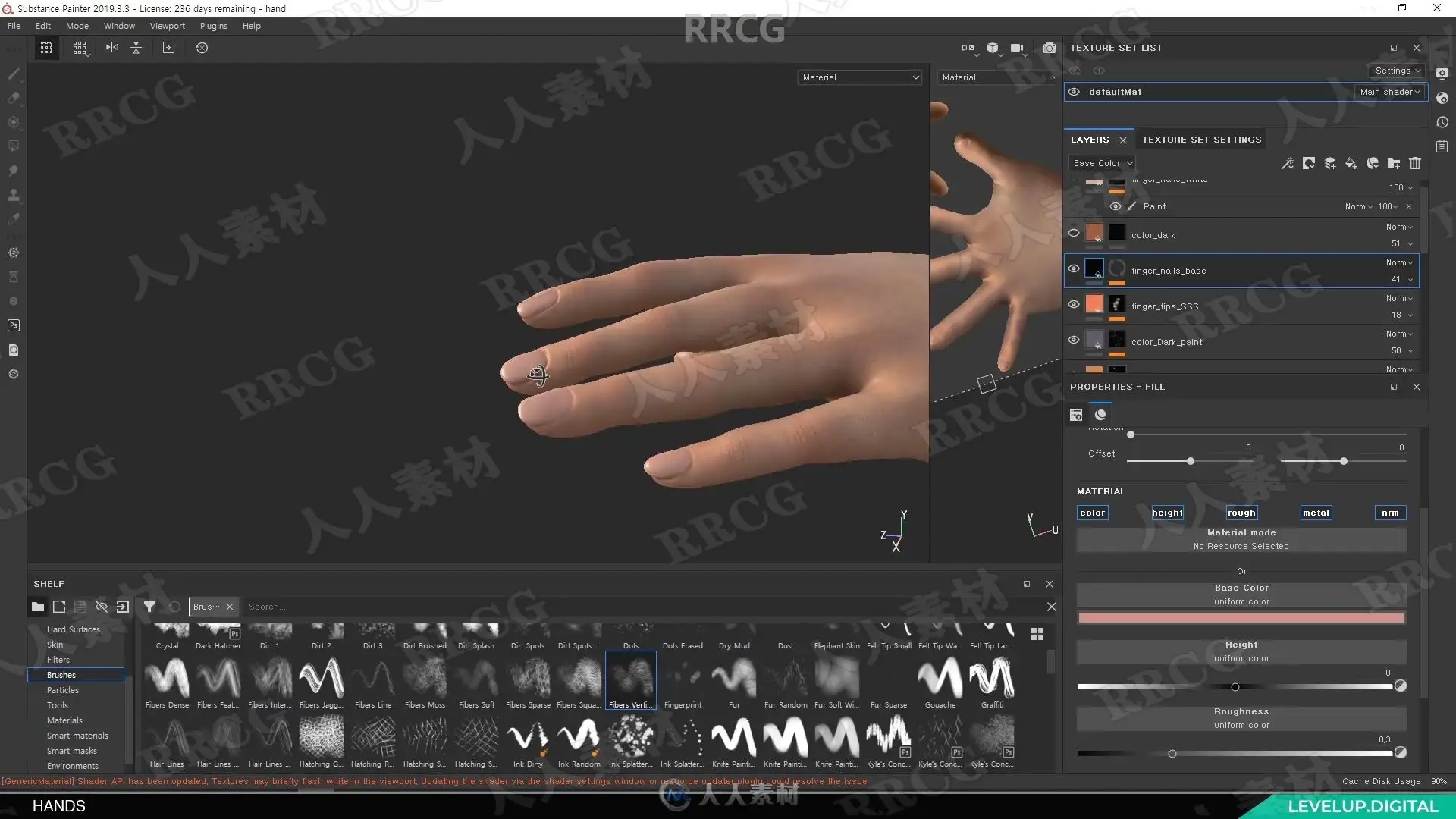The height and width of the screenshot is (819, 1456).
Task: Open Texture Set List Settings dropdown
Action: [x=1398, y=71]
